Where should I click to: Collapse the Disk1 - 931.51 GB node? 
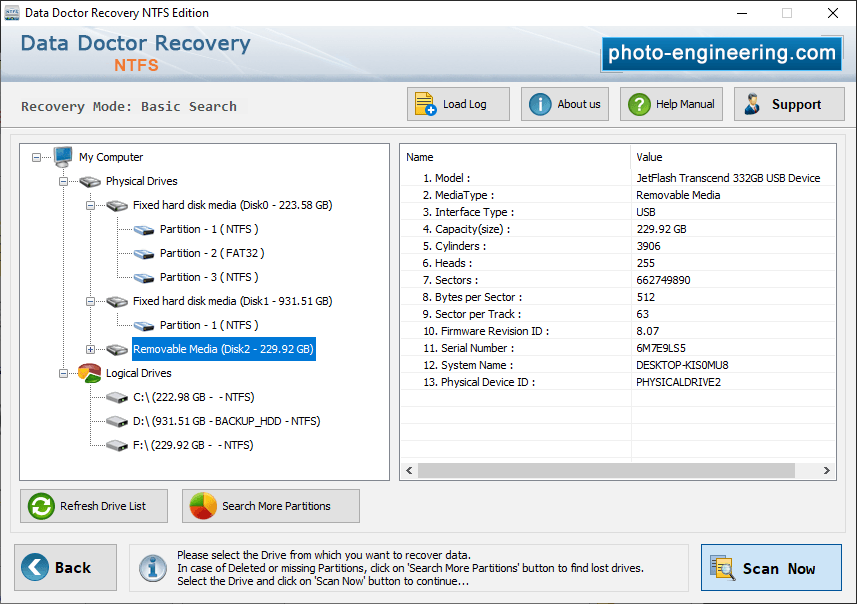[90, 302]
